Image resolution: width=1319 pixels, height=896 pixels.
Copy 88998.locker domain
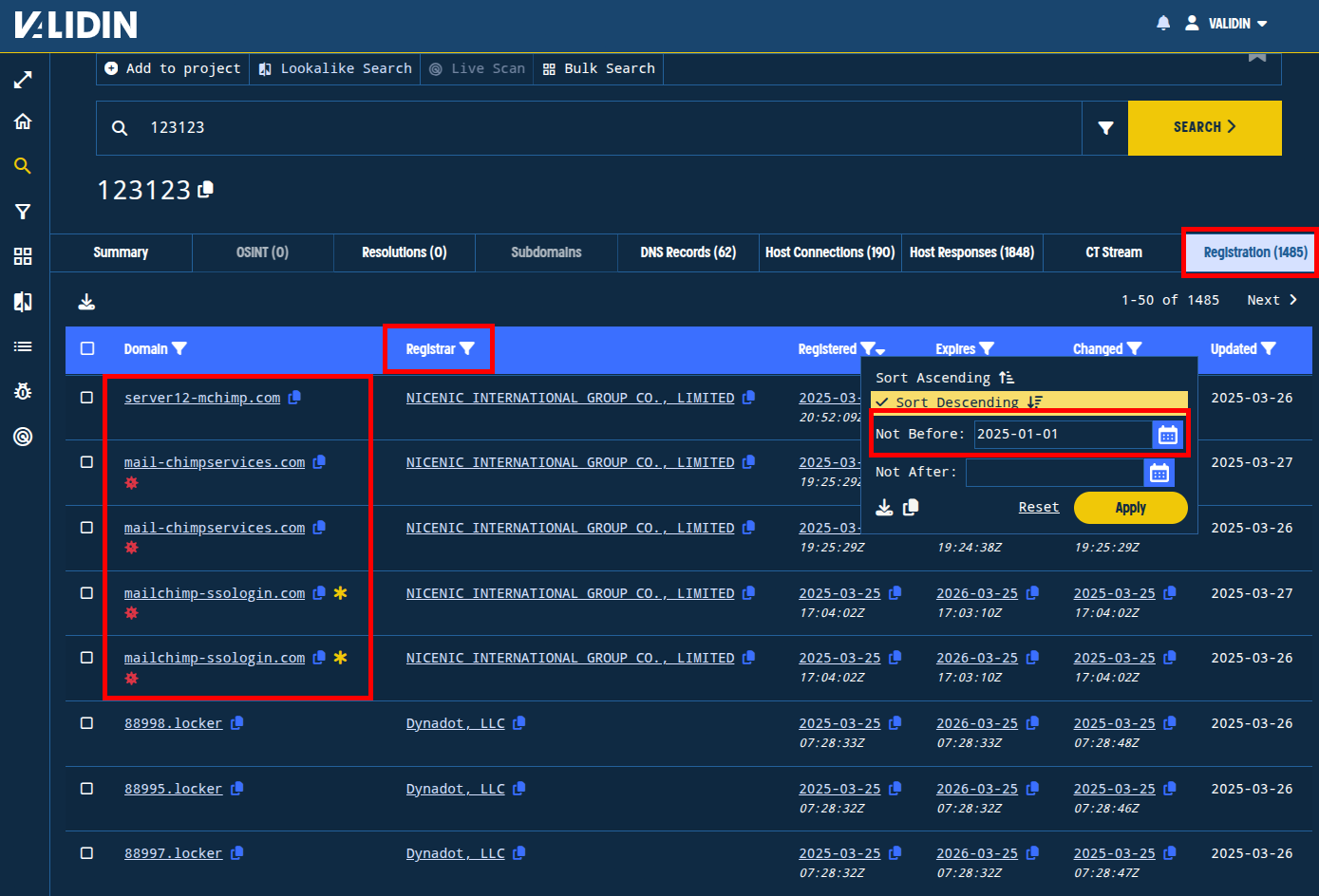coord(236,723)
